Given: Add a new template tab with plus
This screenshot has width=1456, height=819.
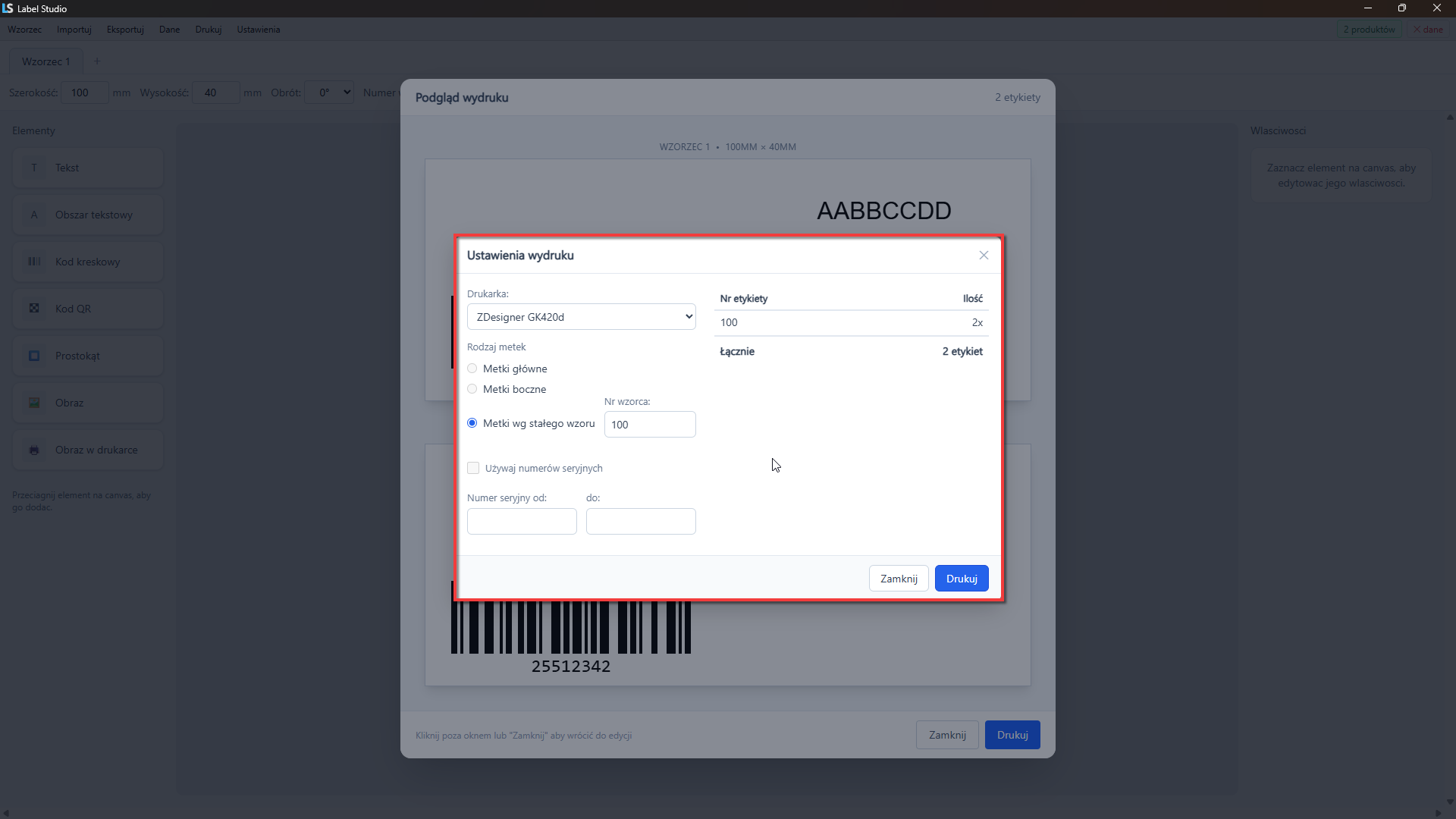Looking at the screenshot, I should (96, 61).
